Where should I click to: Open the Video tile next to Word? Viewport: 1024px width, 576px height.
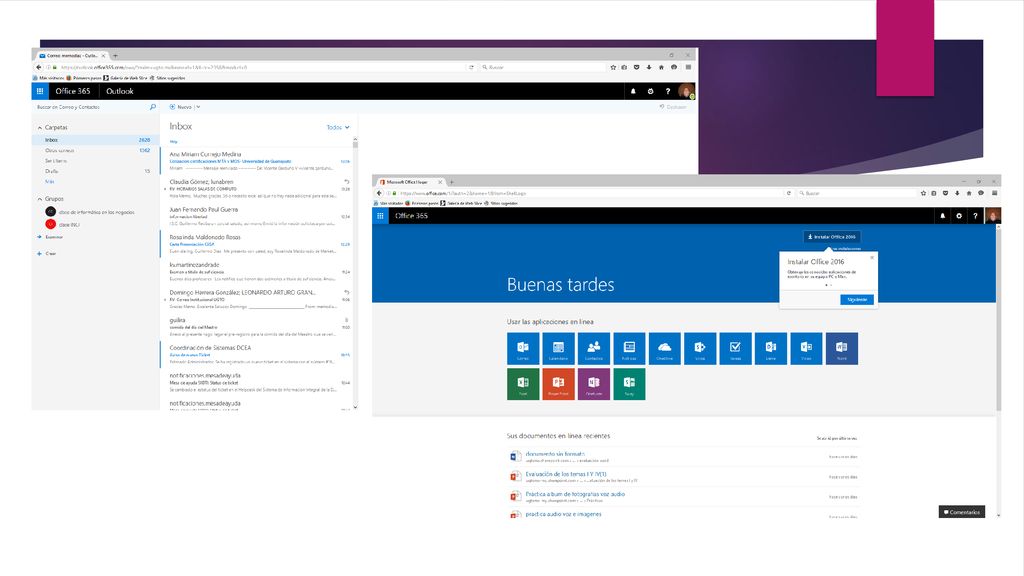(807, 349)
